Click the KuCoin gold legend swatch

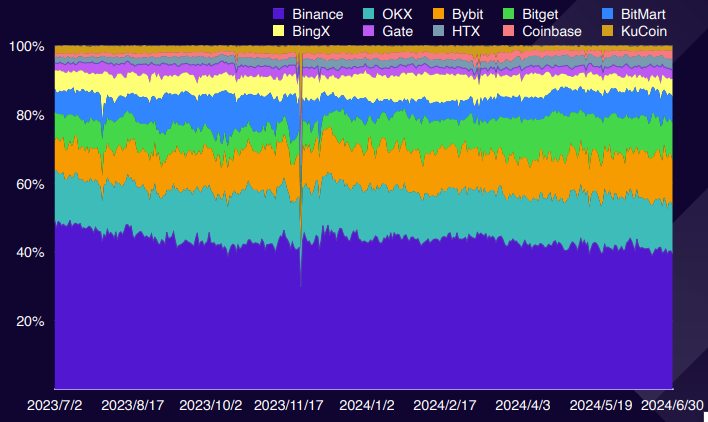[608, 31]
